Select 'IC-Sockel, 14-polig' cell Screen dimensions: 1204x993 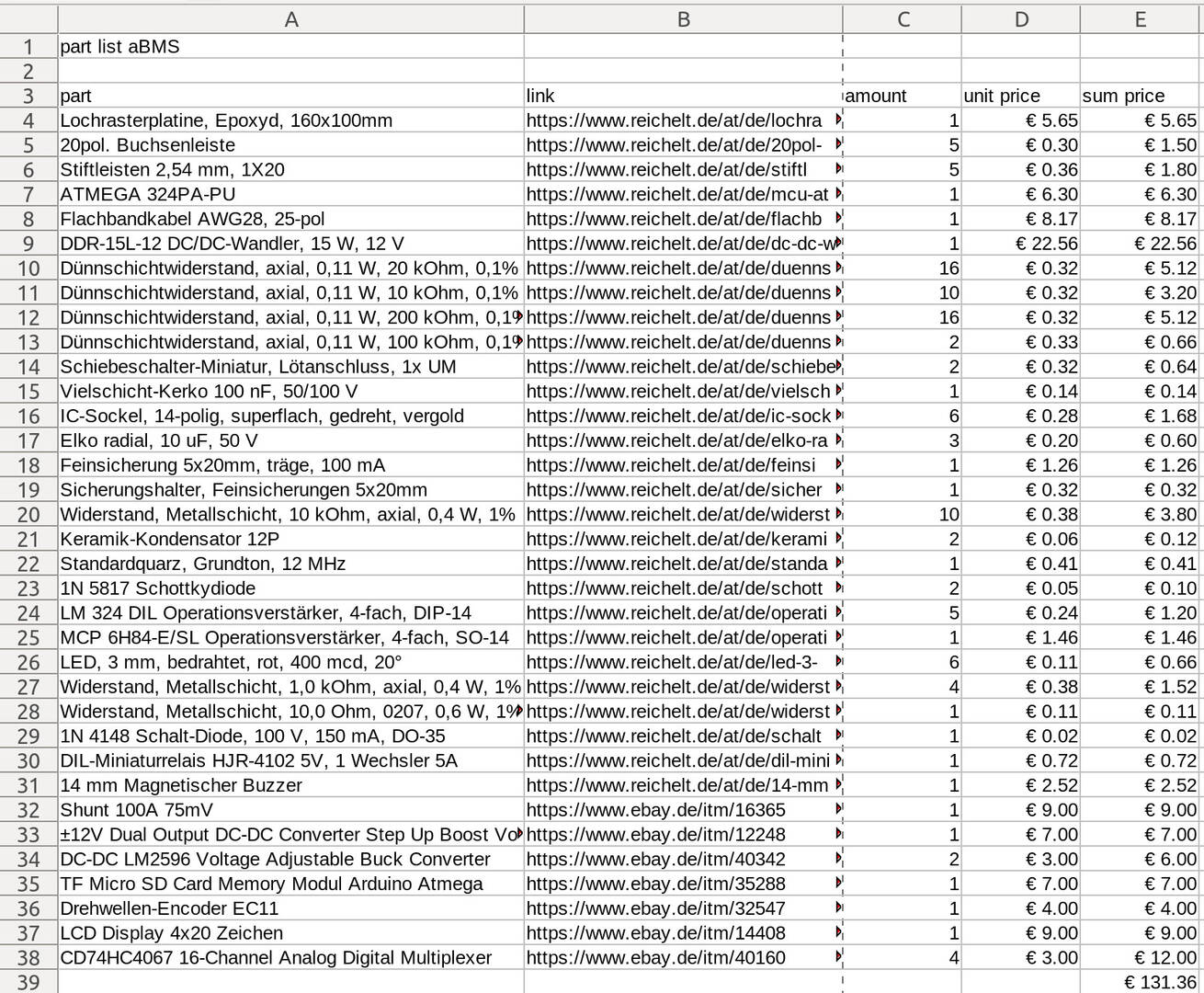pos(291,417)
